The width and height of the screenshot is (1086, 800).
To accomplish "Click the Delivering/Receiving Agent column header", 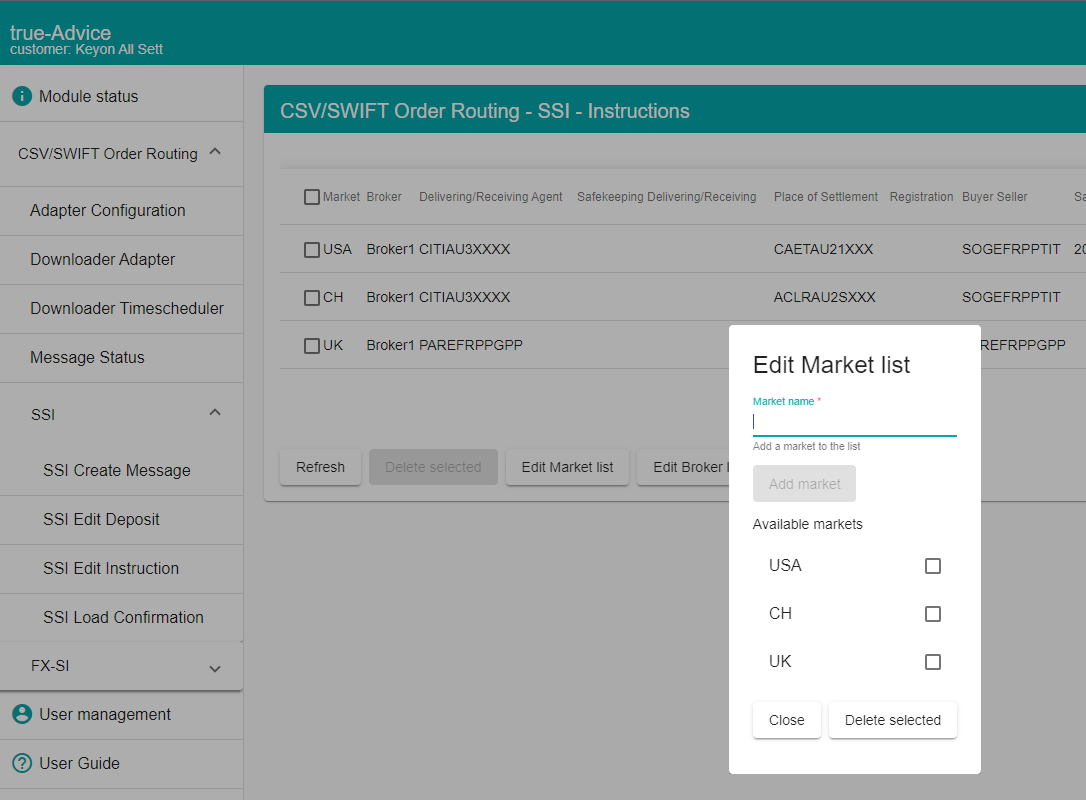I will (490, 197).
